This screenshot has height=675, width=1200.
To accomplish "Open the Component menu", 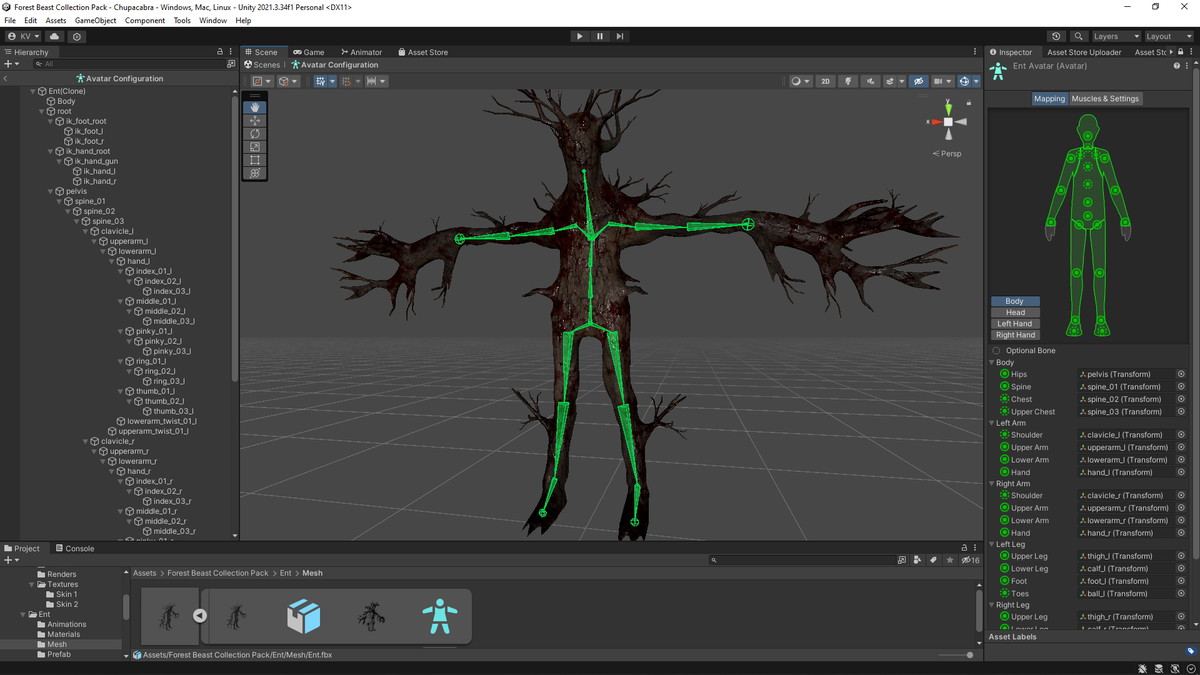I will 145,20.
